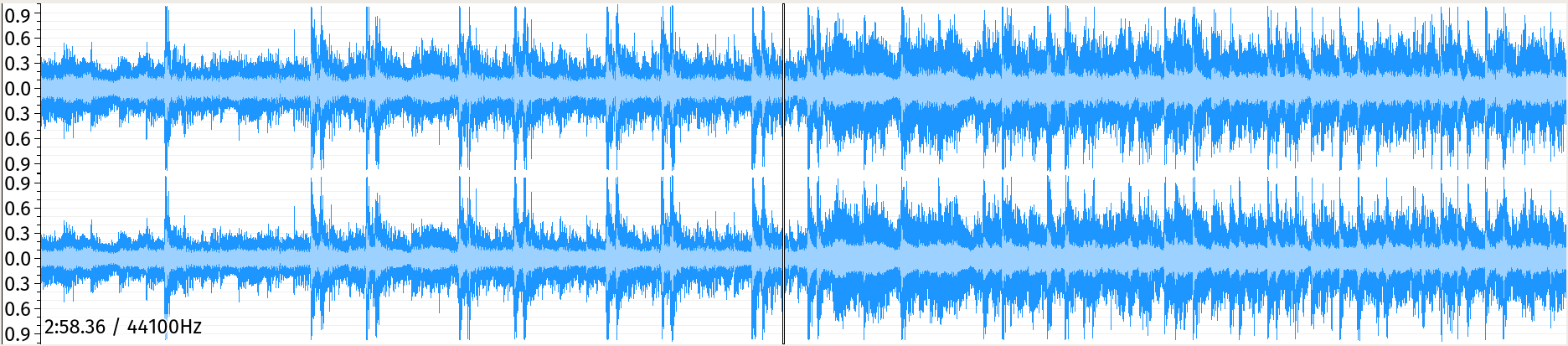
Task: Click the lower channel's 0.0 center amplitude label
Action: tap(18, 259)
